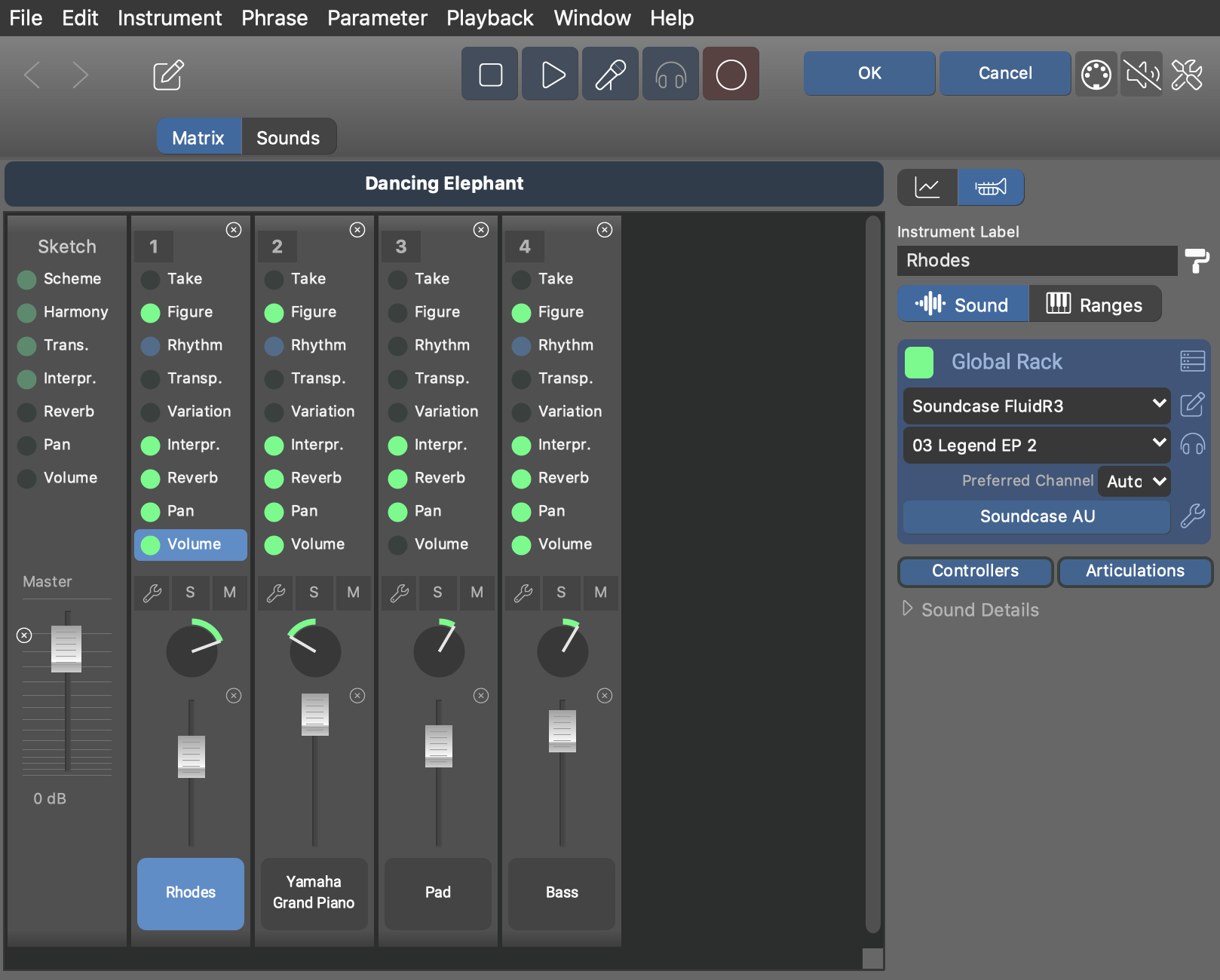Open the Preferred Channel Auto dropdown
This screenshot has height=980, width=1220.
(1134, 481)
